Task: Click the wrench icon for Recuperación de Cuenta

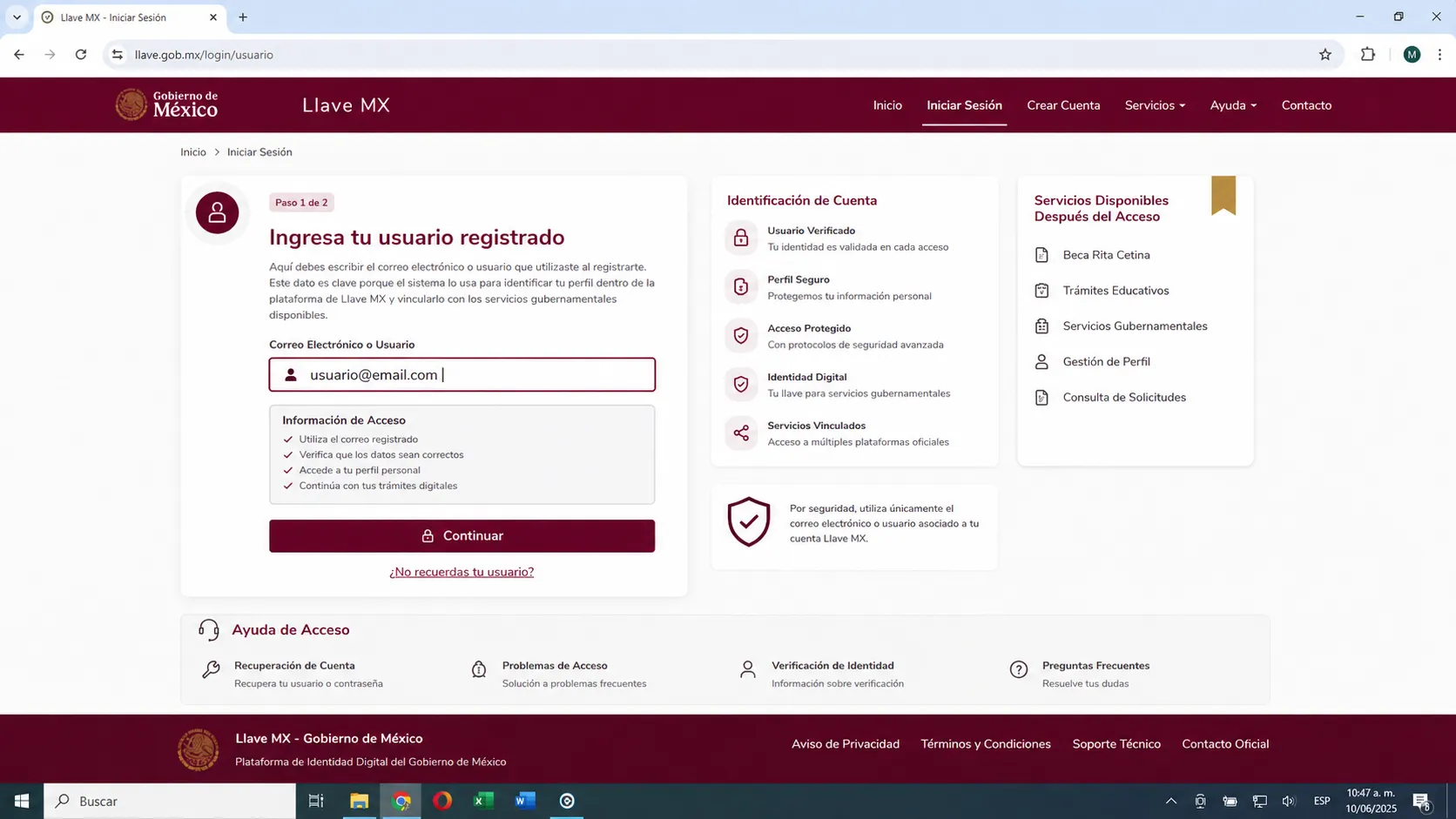Action: click(211, 669)
